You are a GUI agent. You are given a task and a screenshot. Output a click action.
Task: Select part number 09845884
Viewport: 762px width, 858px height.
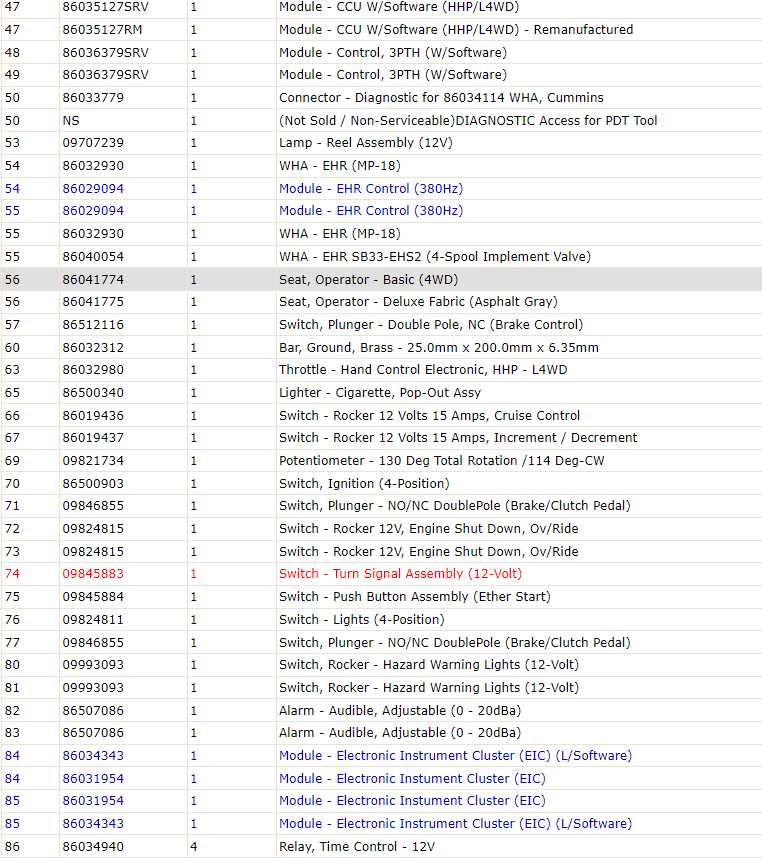click(x=93, y=596)
